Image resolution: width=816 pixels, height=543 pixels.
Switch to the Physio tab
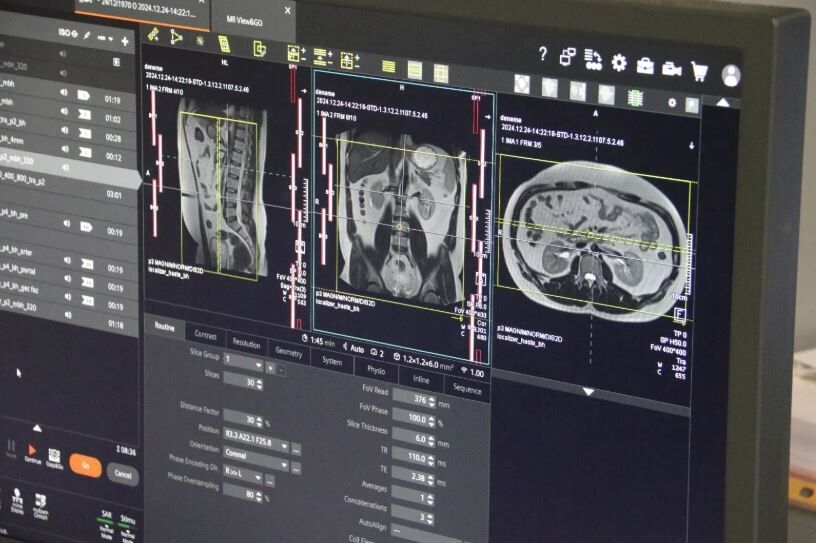coord(376,370)
